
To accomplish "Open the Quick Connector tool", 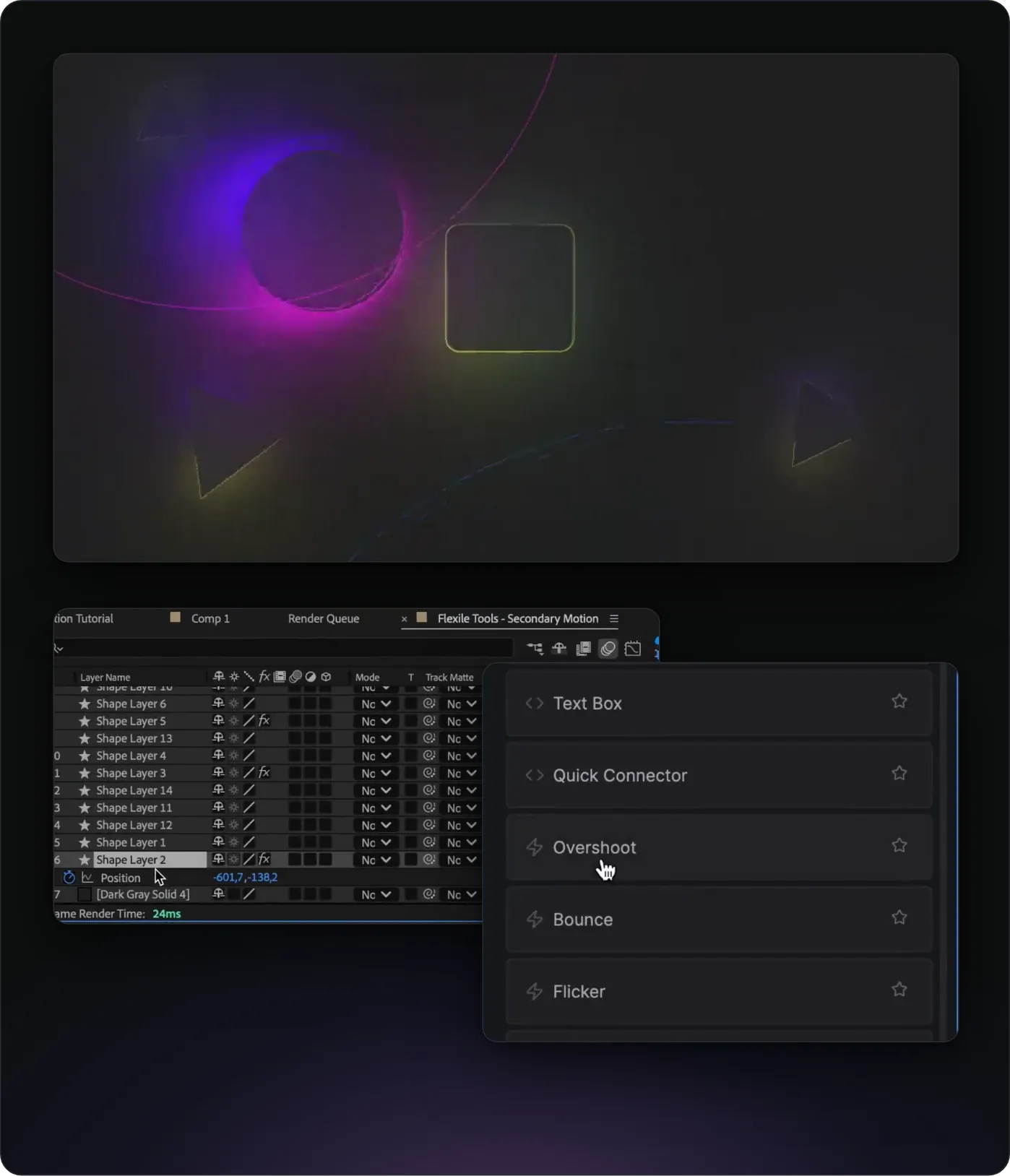I will click(x=719, y=775).
